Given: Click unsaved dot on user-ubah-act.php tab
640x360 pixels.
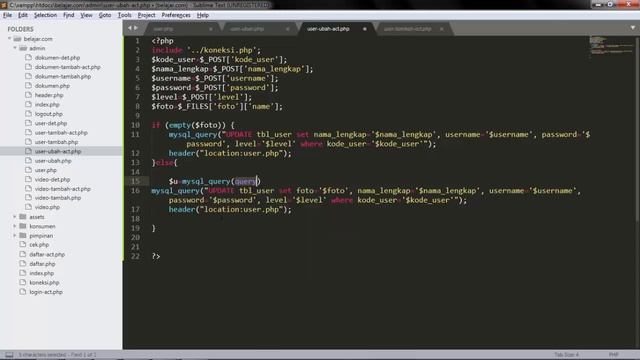Looking at the screenshot, I should click(x=364, y=29).
